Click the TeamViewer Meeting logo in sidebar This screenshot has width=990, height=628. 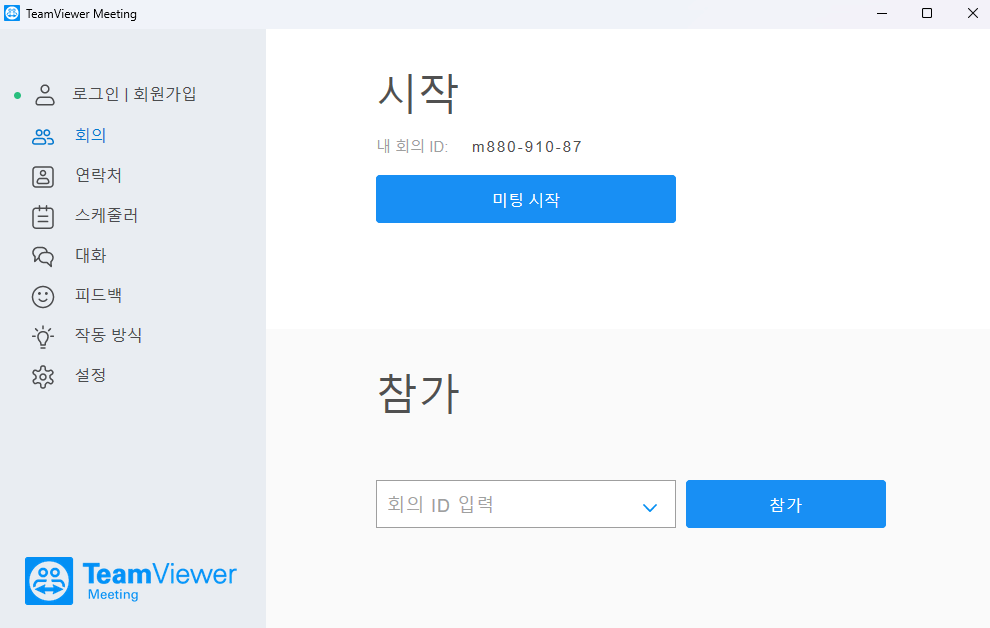(130, 580)
